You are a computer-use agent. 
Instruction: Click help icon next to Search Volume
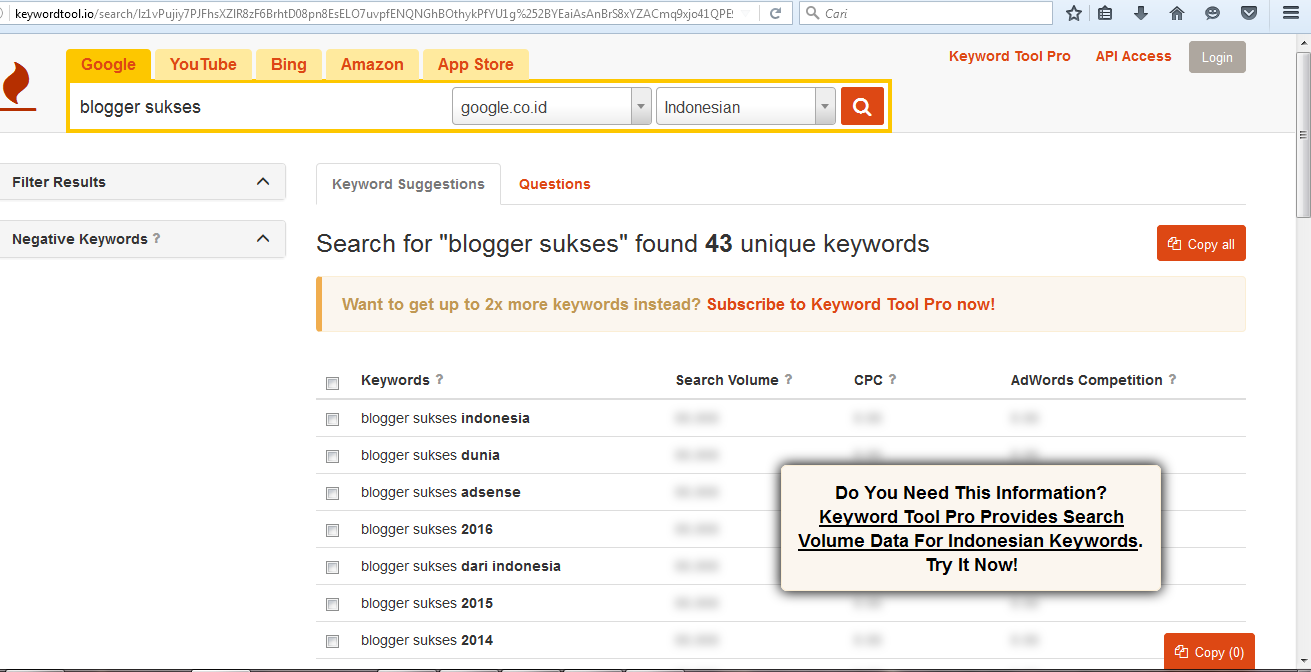[788, 380]
